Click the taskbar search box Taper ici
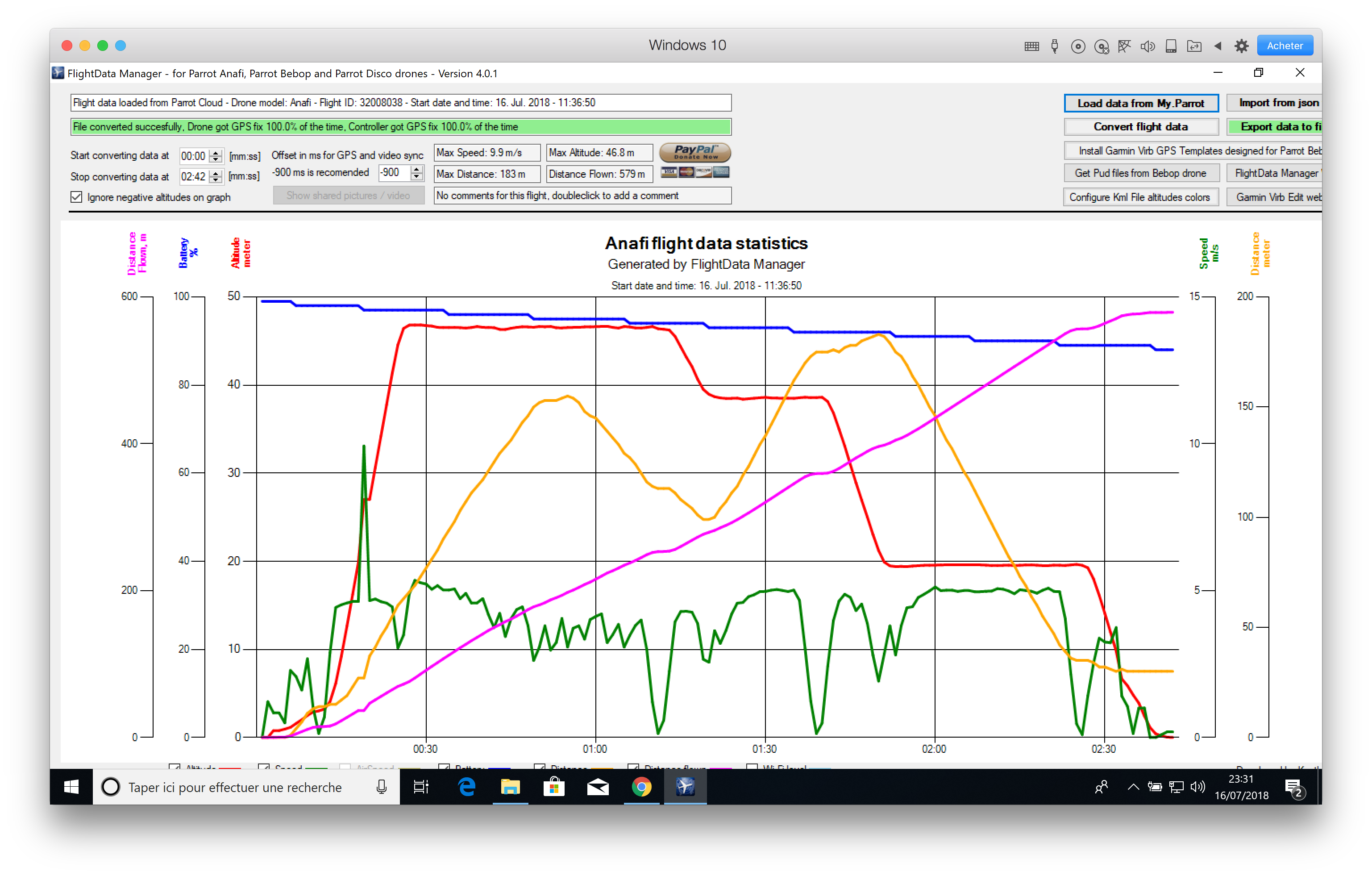 pyautogui.click(x=246, y=787)
